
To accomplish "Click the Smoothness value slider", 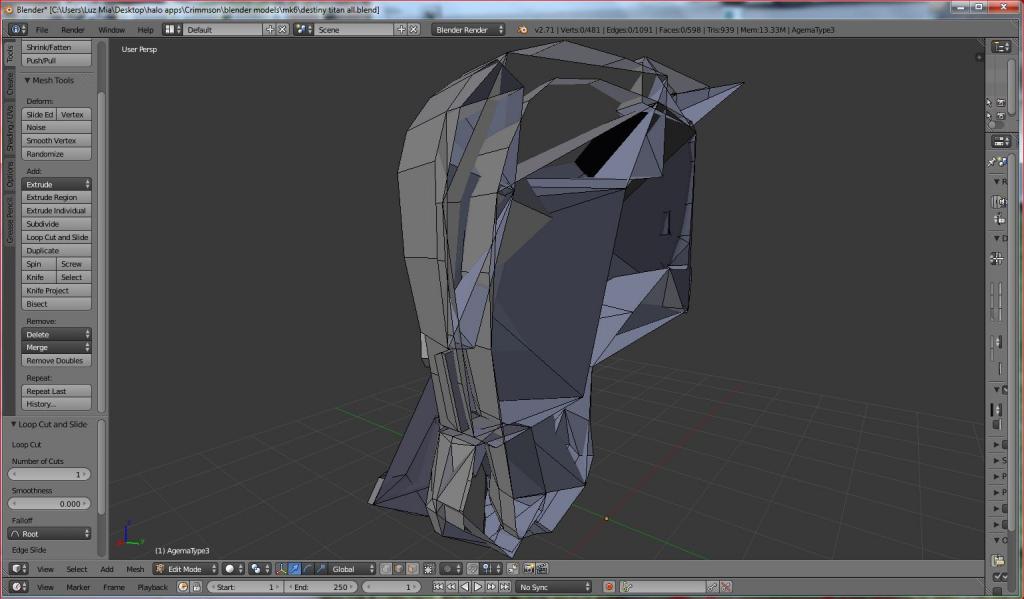I will 50,504.
